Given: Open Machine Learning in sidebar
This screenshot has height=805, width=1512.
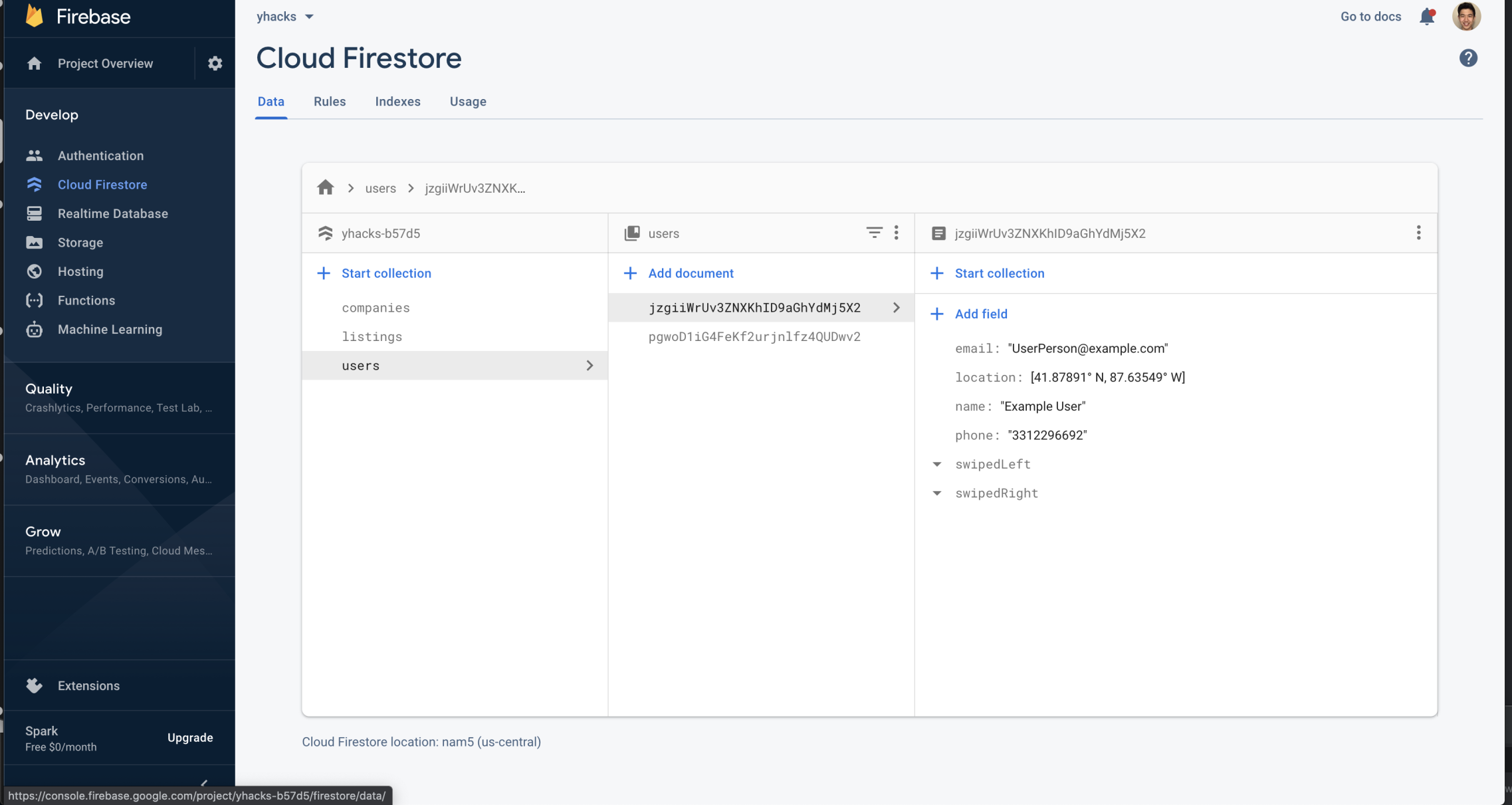Looking at the screenshot, I should 110,330.
